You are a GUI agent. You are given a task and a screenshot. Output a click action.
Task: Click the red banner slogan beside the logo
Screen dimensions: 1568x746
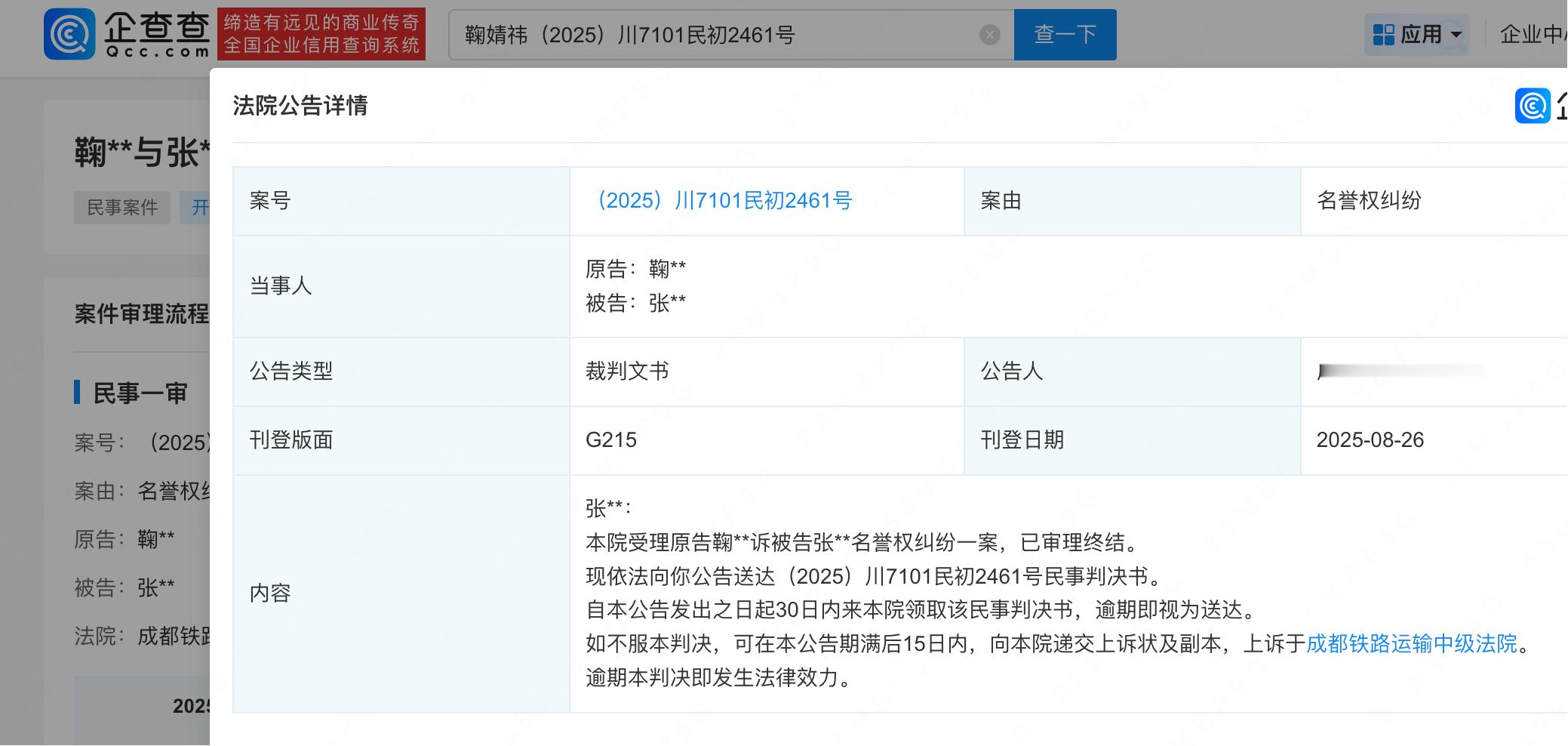(321, 34)
